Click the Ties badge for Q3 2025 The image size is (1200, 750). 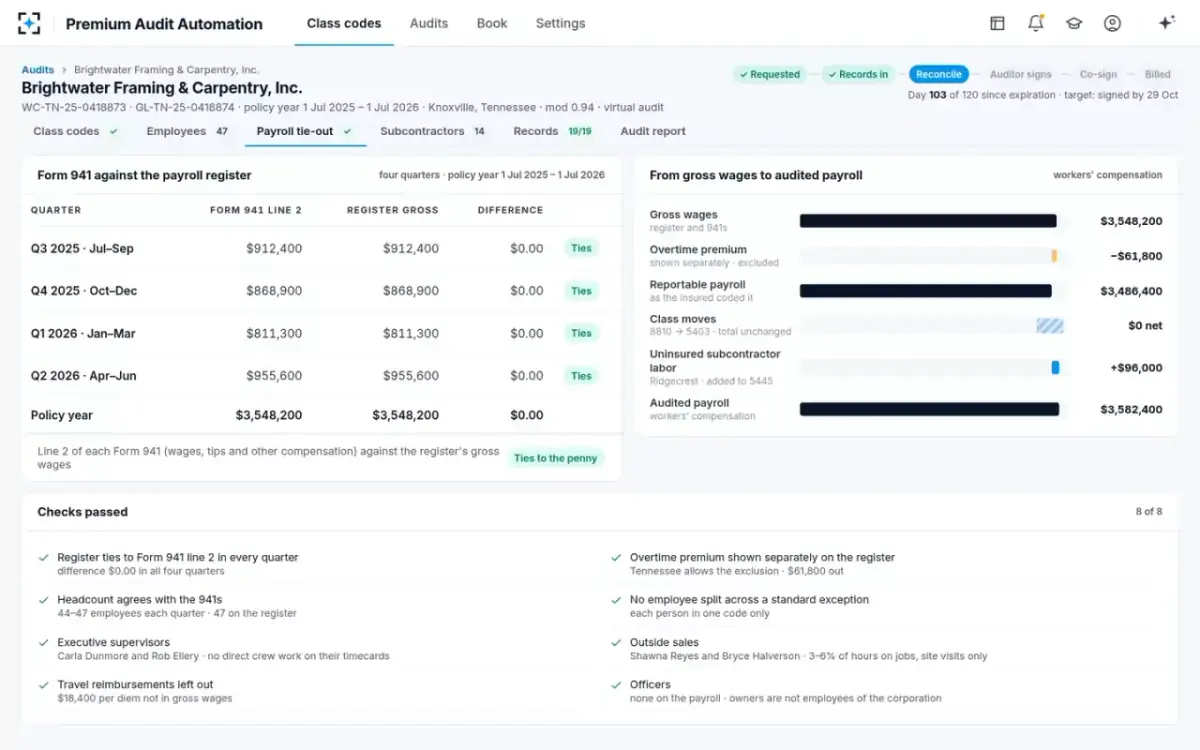[x=581, y=248]
